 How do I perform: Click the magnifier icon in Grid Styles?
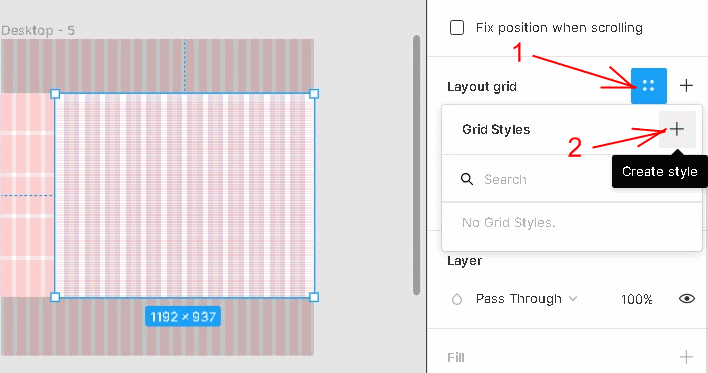tap(467, 179)
